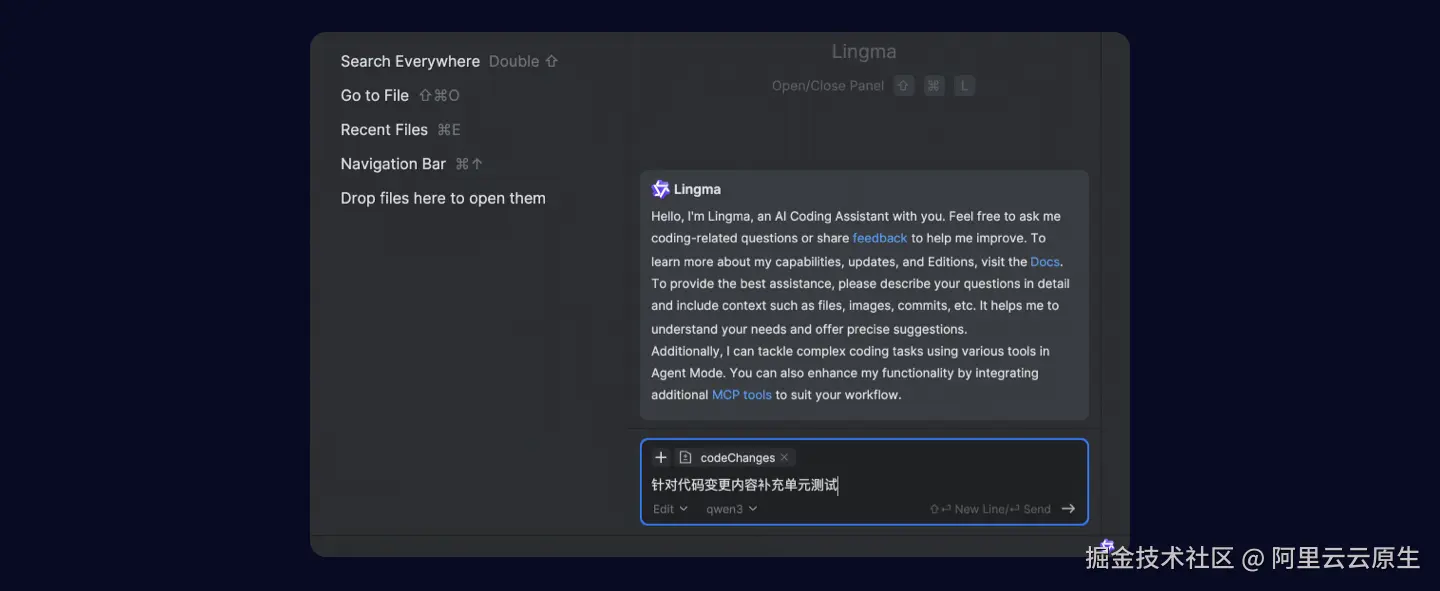Screen dimensions: 1440x591
Task: Click the plus add-context icon
Action: tap(660, 457)
